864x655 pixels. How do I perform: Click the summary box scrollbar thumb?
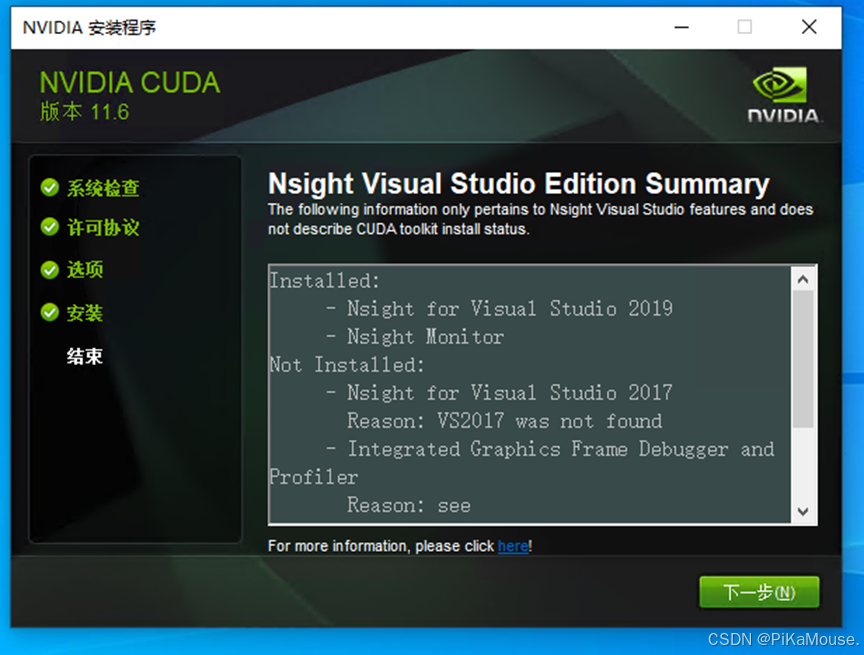tap(803, 359)
